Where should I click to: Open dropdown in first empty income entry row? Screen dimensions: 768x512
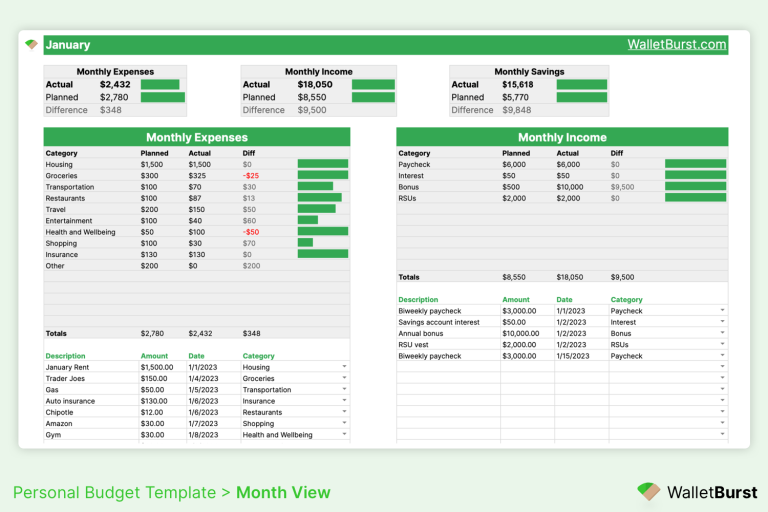click(722, 366)
